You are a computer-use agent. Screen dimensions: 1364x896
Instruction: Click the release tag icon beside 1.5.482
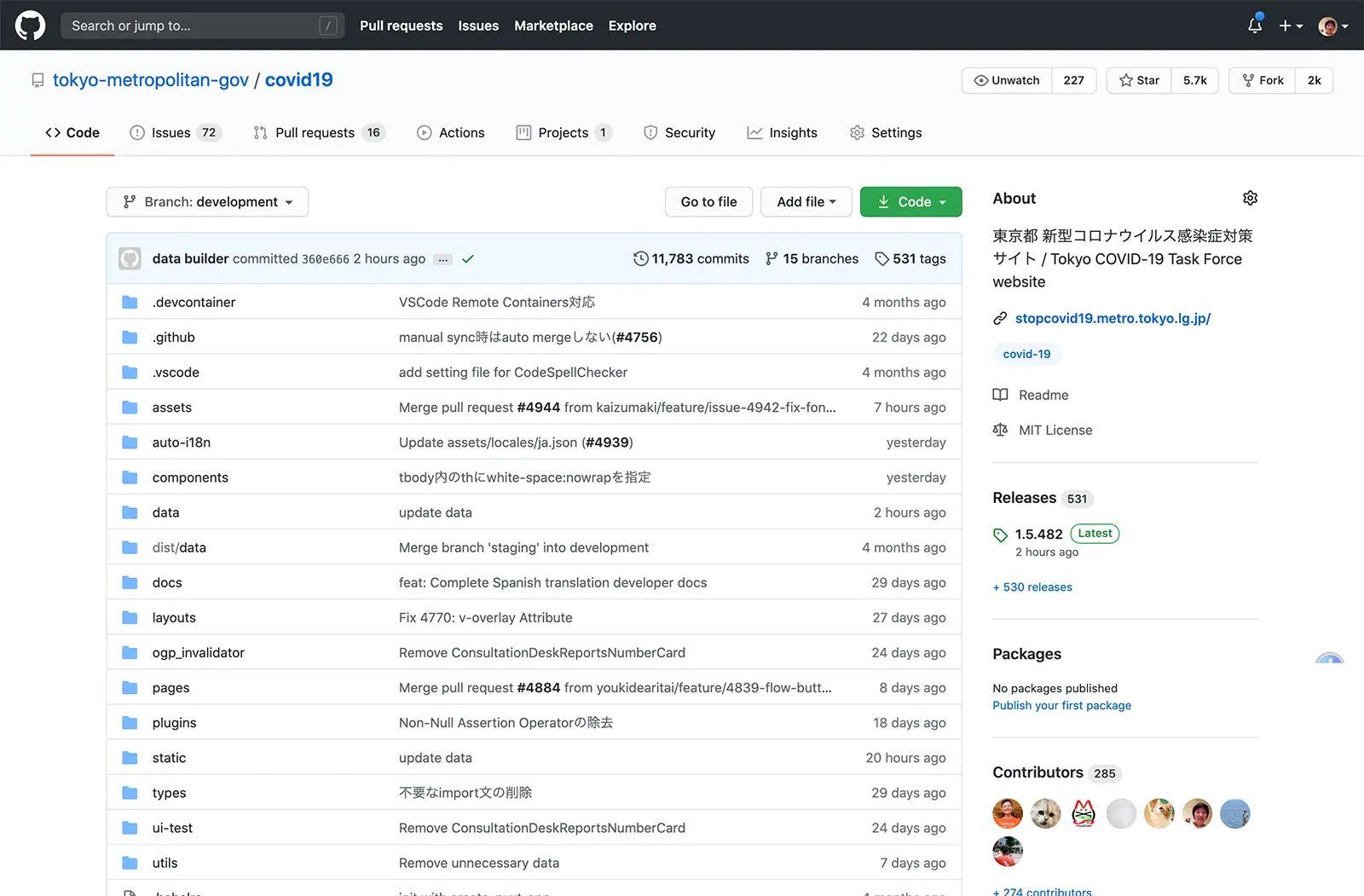point(1001,535)
